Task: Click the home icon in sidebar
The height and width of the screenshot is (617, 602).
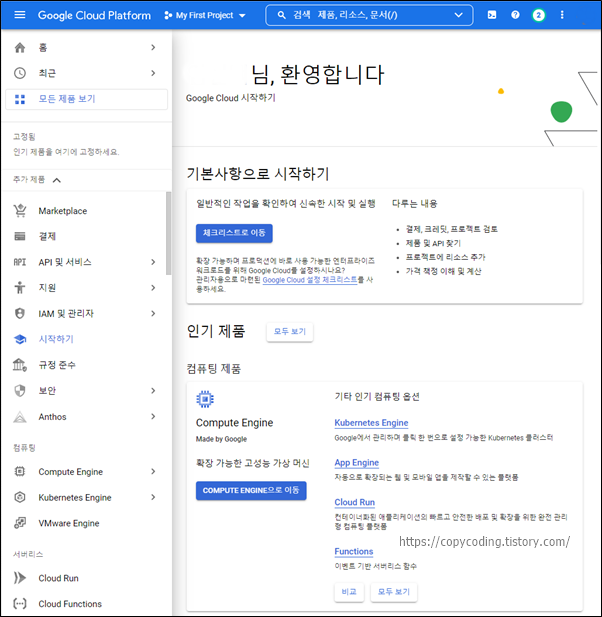Action: click(20, 48)
